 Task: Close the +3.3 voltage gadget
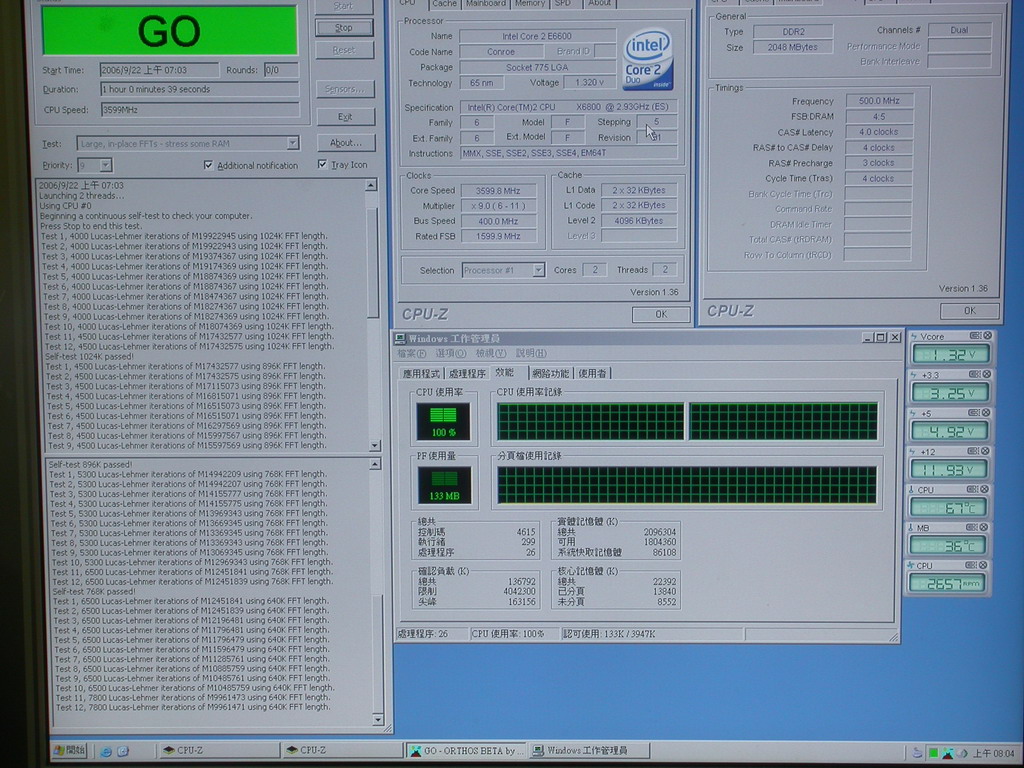coord(987,374)
